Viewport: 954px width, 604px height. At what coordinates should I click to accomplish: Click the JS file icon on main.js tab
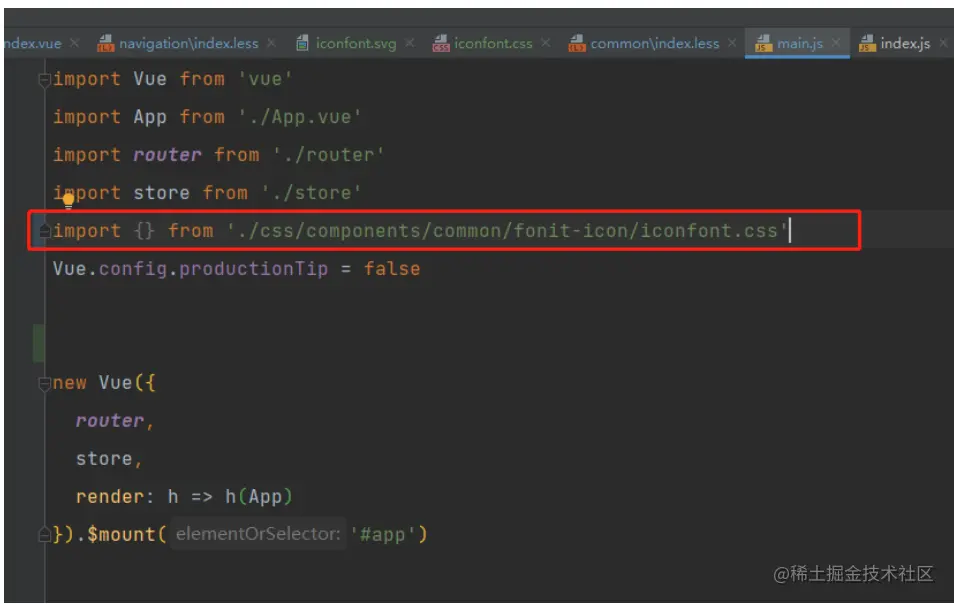pos(763,43)
